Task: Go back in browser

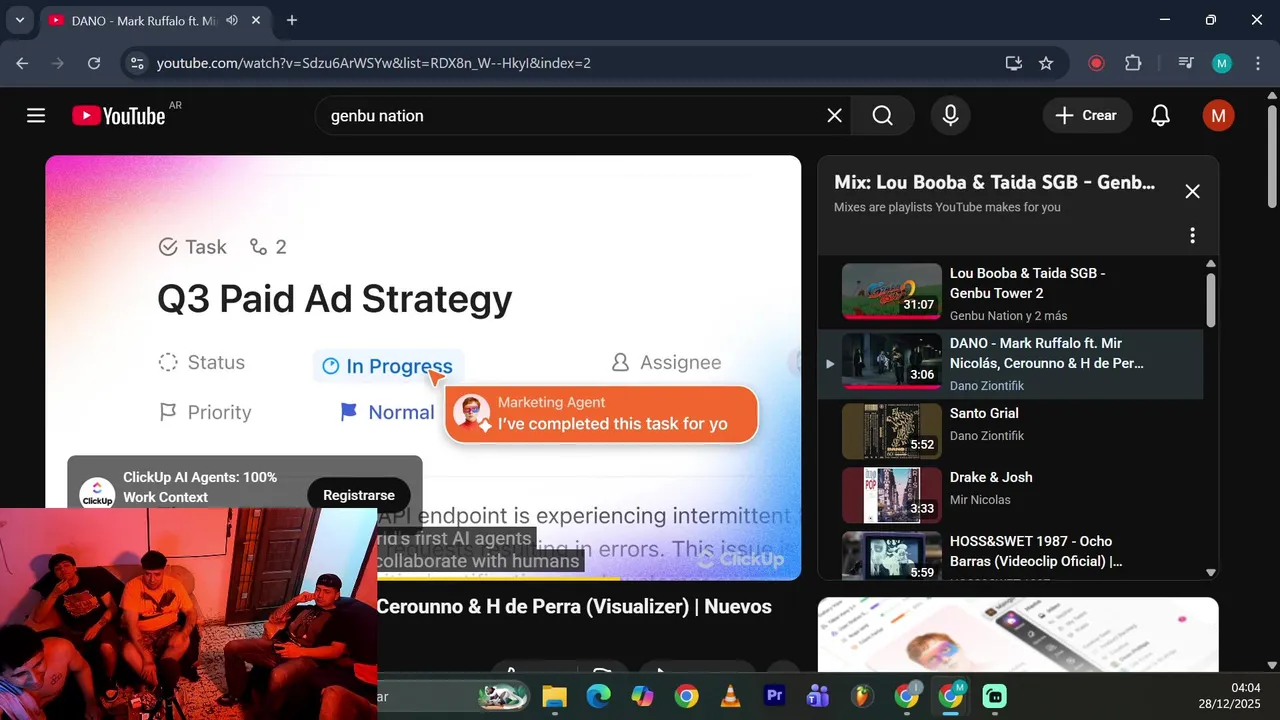Action: (x=22, y=63)
